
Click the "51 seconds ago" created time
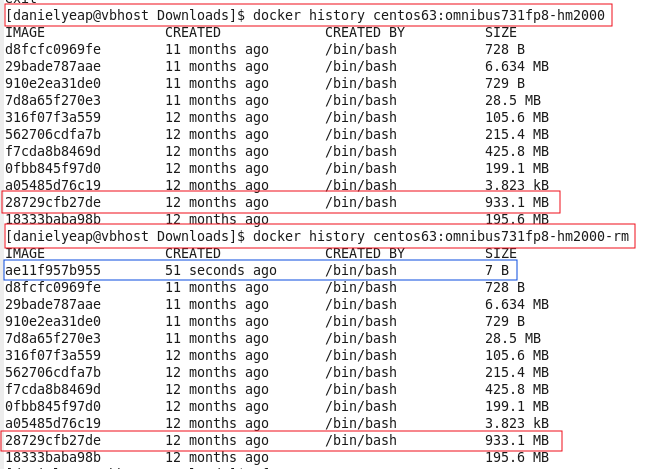click(x=221, y=270)
